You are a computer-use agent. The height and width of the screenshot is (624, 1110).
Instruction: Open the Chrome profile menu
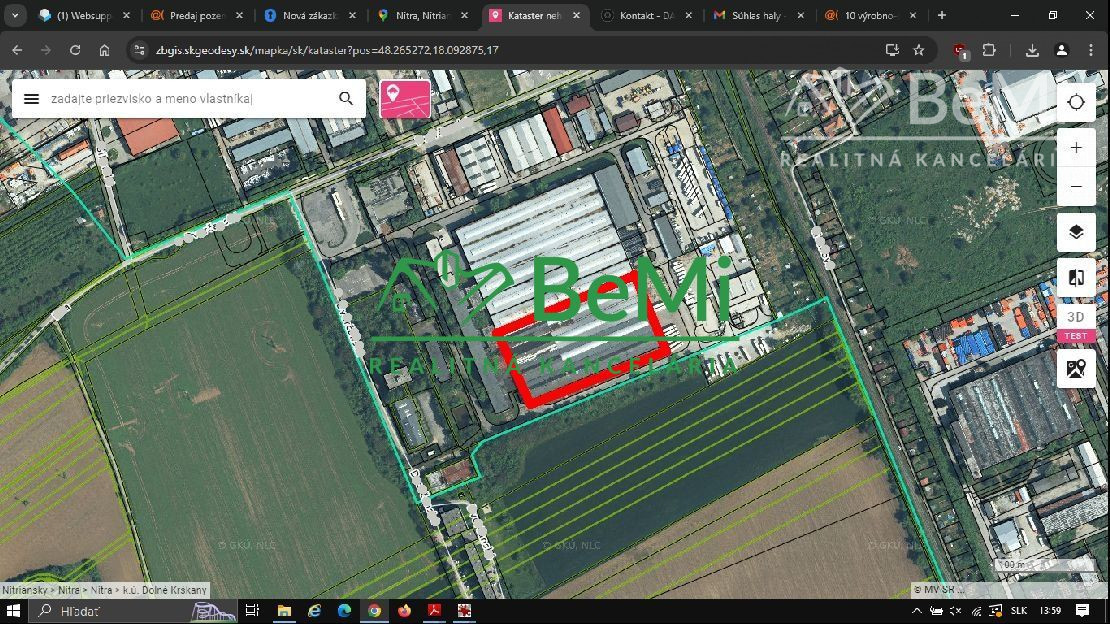point(1061,50)
